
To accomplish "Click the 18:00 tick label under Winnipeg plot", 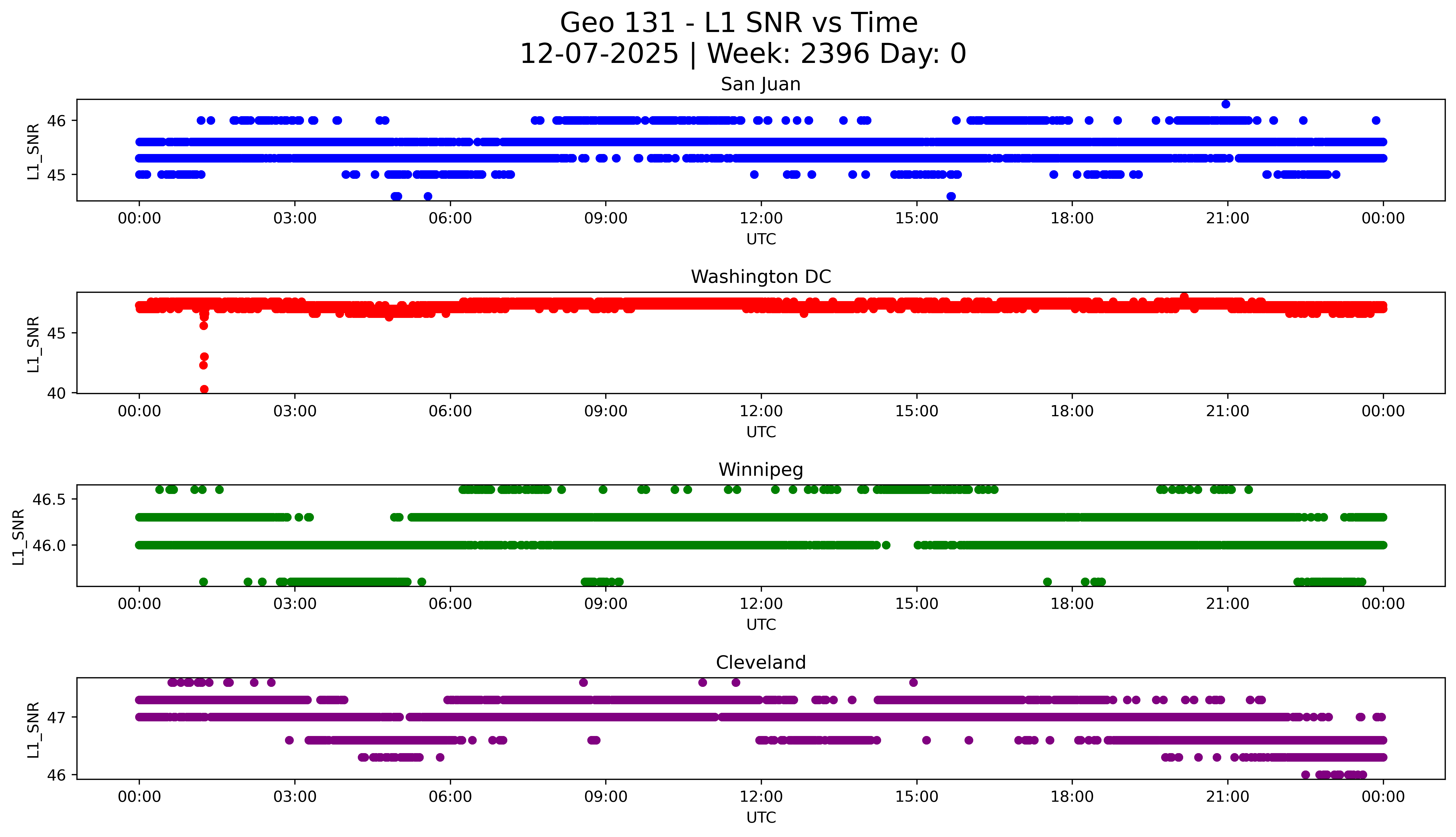I will tap(1072, 604).
